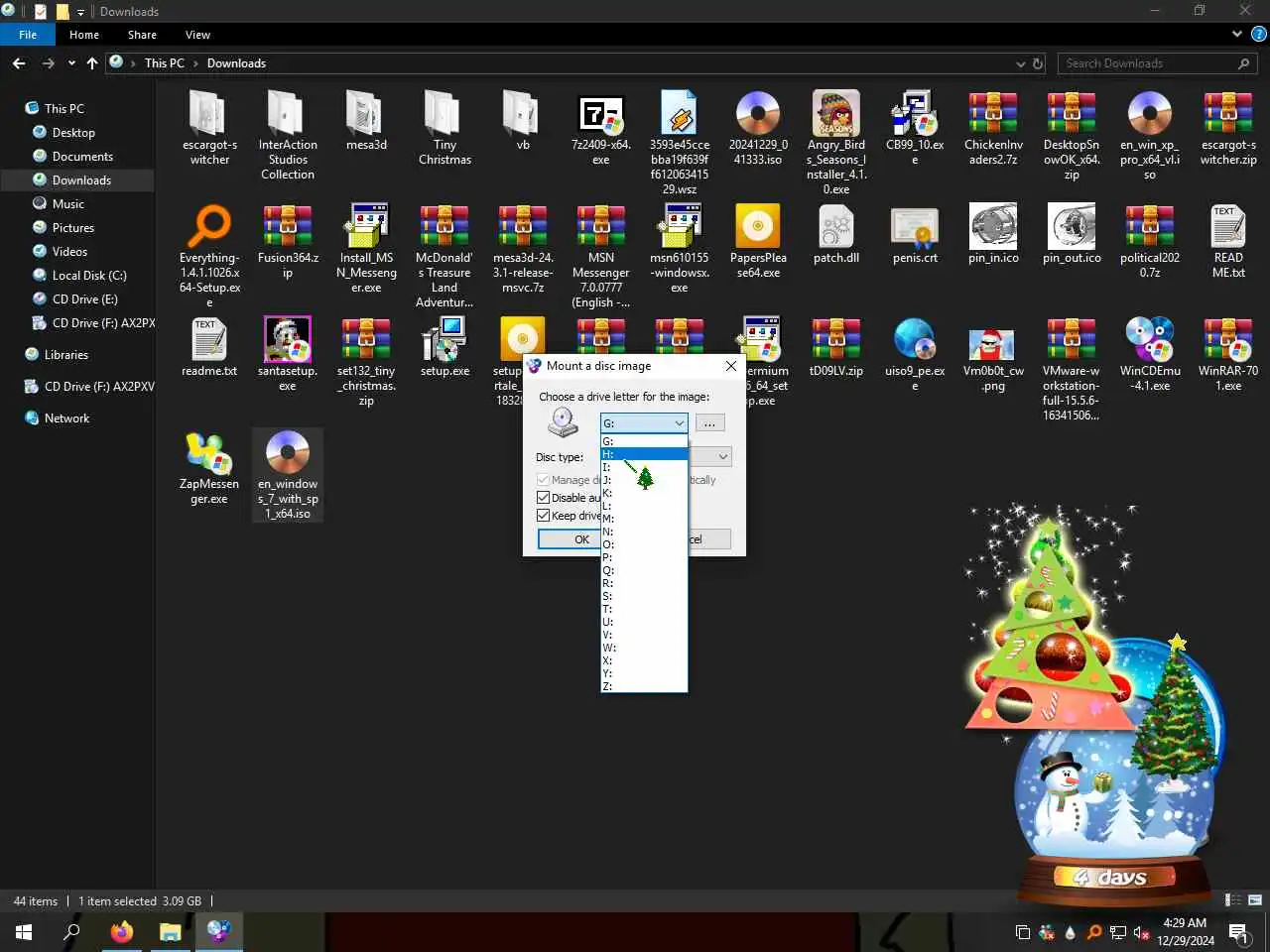The image size is (1270, 952).
Task: Click OK in Mount a disc image
Action: click(570, 539)
